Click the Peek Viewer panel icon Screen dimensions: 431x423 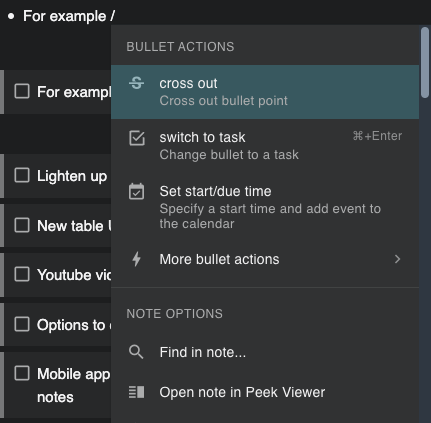coord(136,392)
